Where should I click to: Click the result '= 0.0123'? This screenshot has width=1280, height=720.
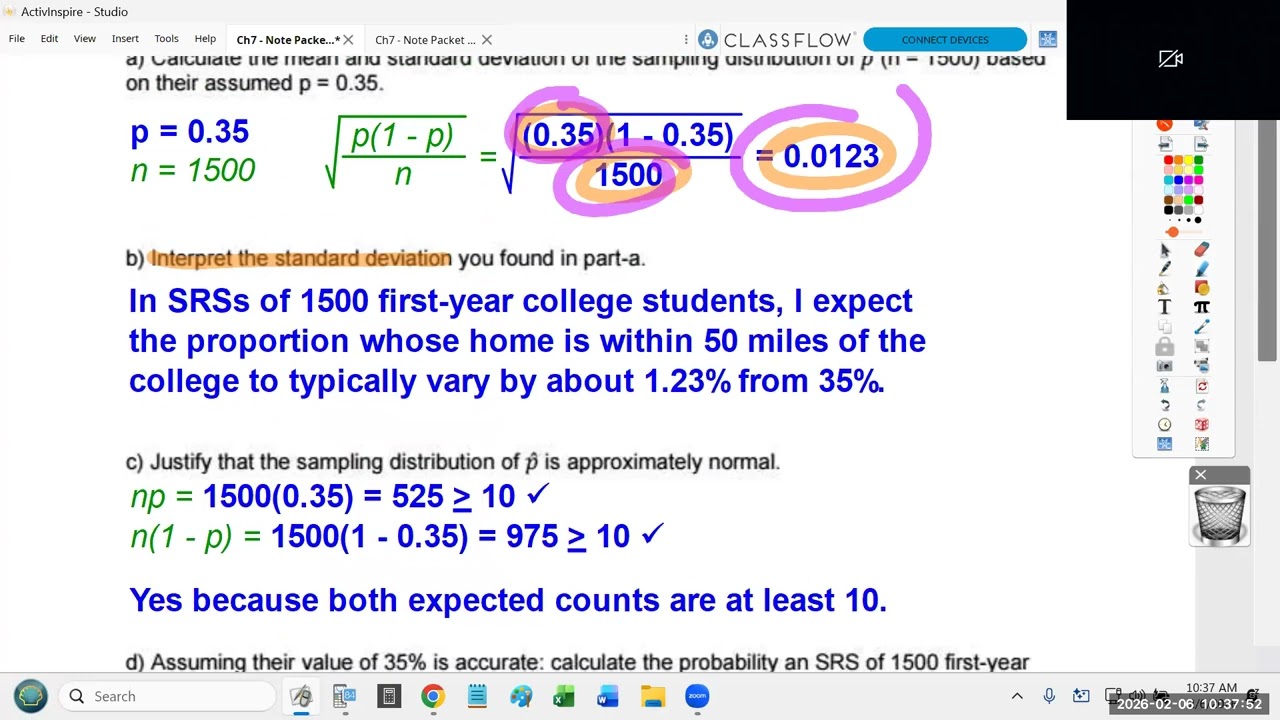point(817,156)
